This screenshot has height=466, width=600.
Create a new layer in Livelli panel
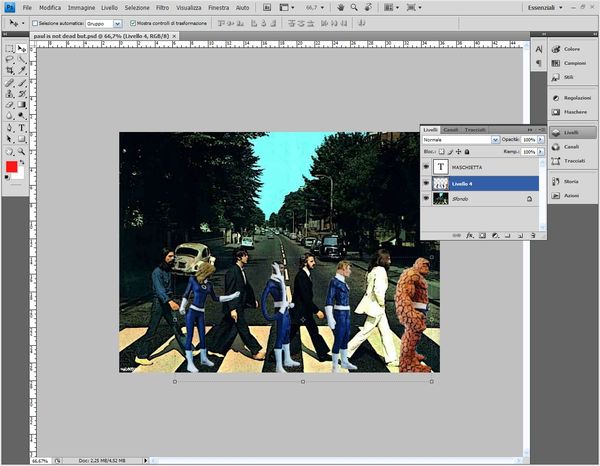click(x=520, y=236)
